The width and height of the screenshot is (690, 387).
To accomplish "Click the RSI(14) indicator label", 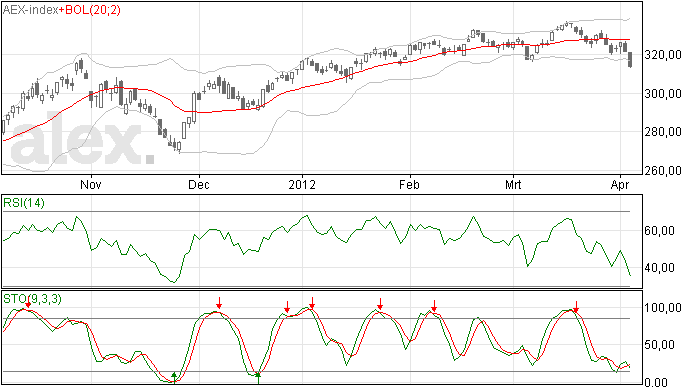I will point(24,203).
